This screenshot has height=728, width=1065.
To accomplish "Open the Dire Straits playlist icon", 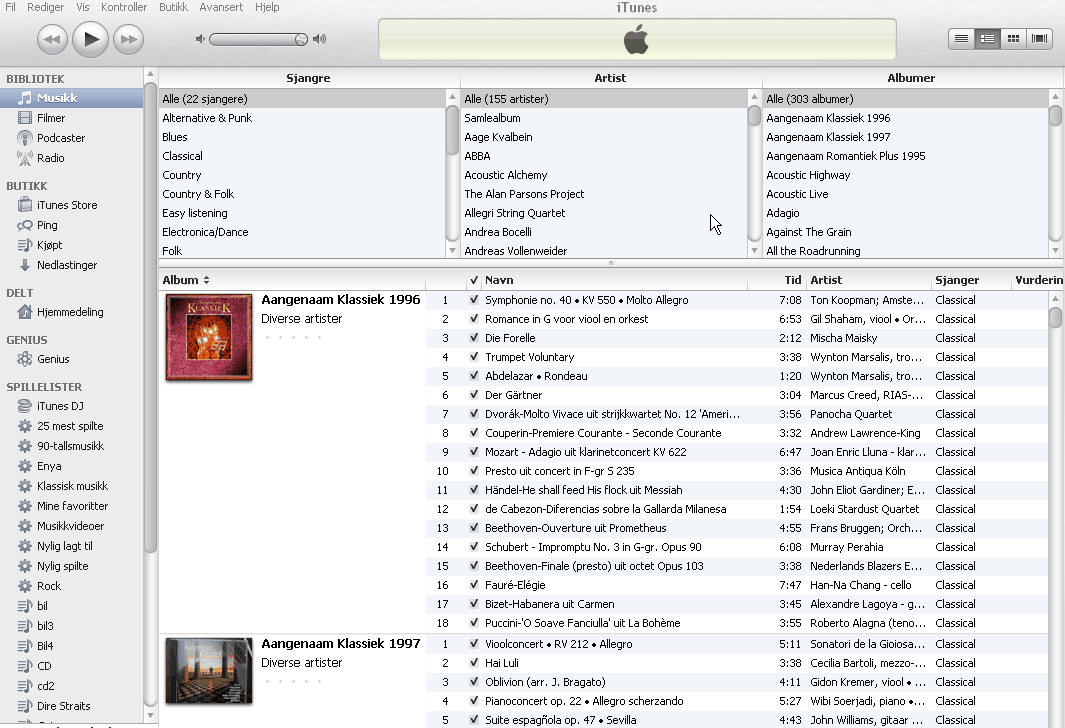I will point(24,706).
